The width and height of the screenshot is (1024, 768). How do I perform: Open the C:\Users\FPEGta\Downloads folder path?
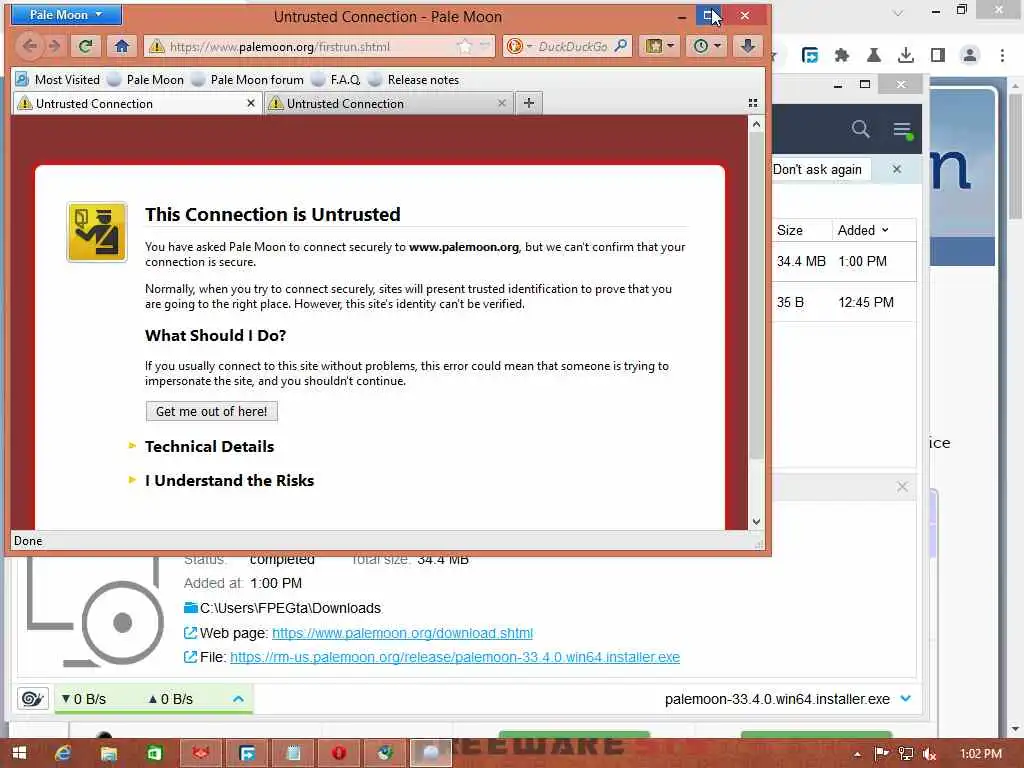(x=290, y=608)
